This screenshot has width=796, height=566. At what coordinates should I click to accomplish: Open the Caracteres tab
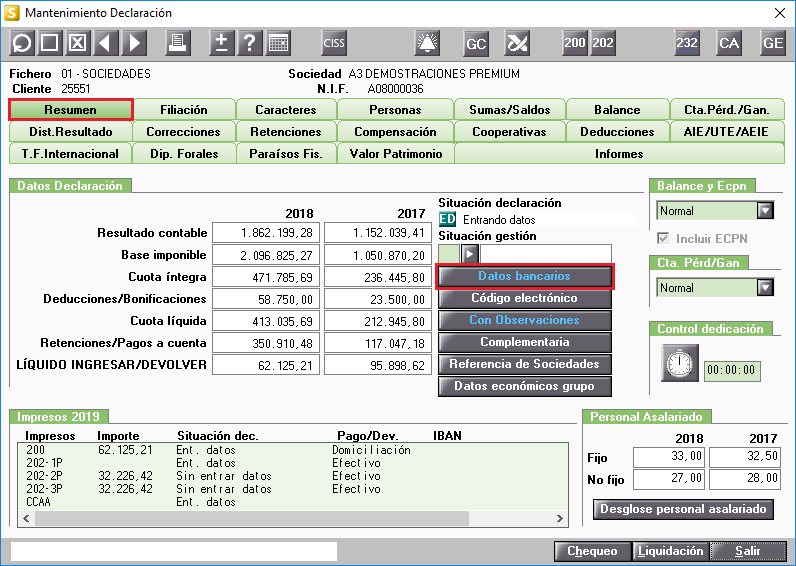[x=286, y=110]
